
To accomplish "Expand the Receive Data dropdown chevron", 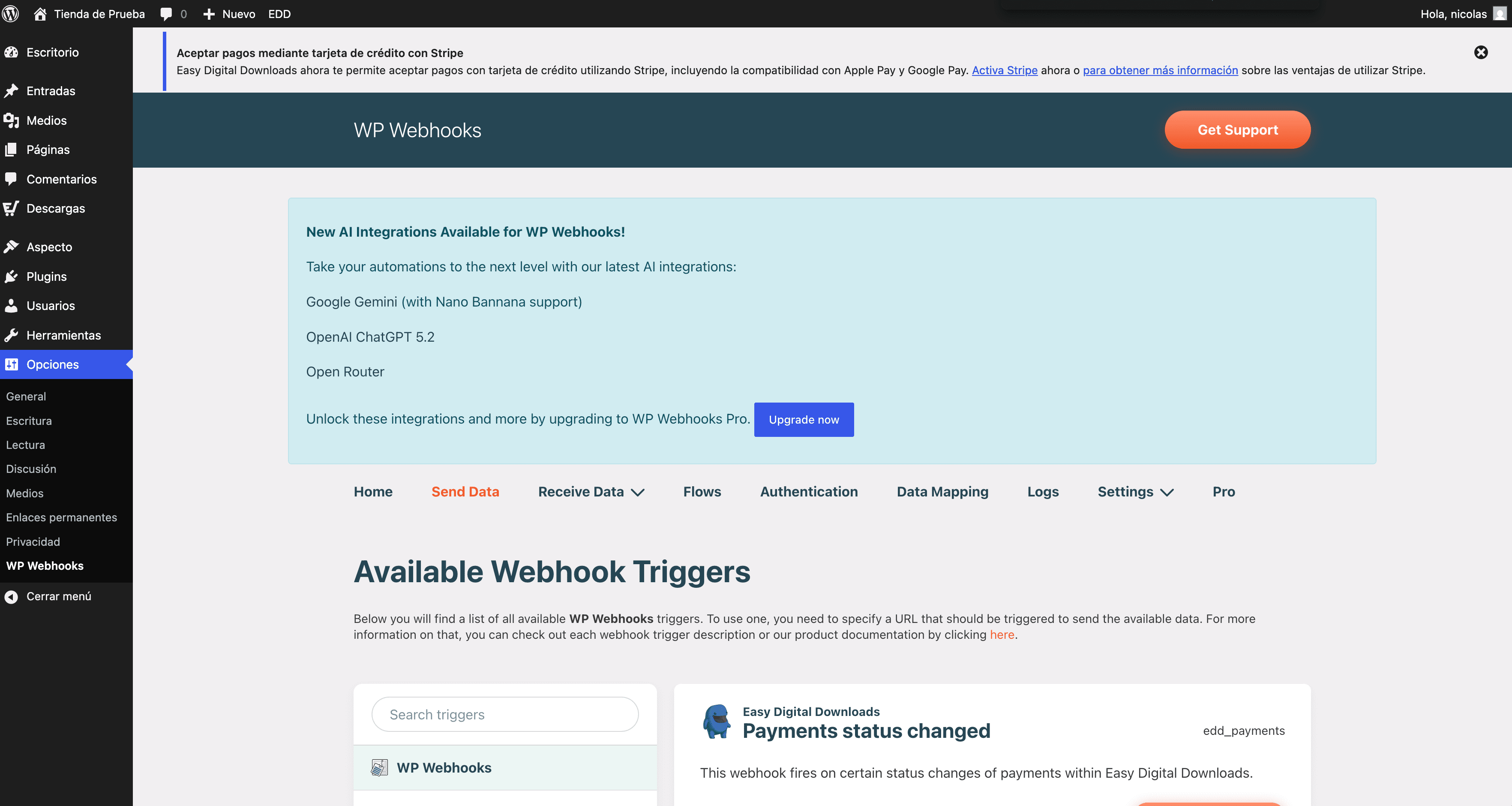I will (639, 493).
